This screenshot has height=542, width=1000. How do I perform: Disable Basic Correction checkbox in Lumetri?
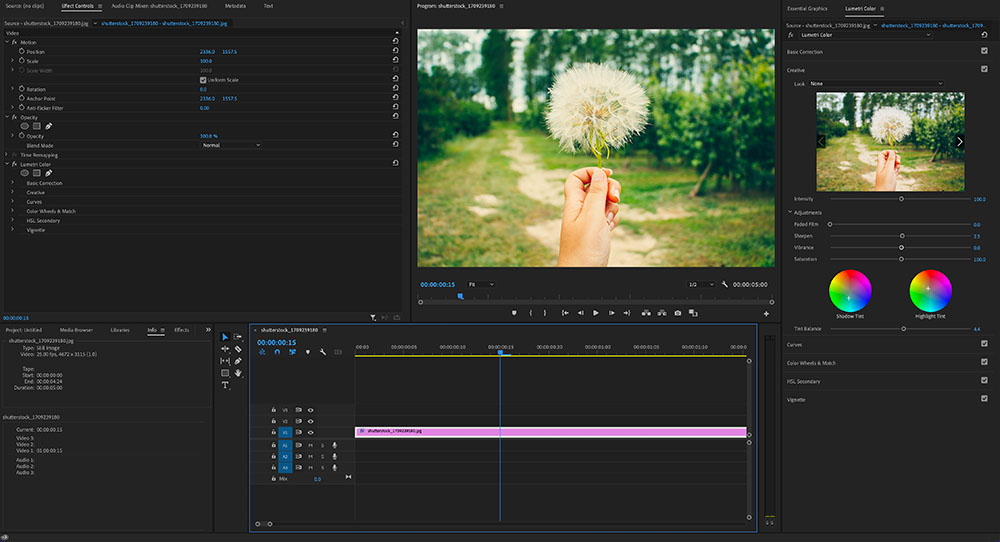point(984,50)
